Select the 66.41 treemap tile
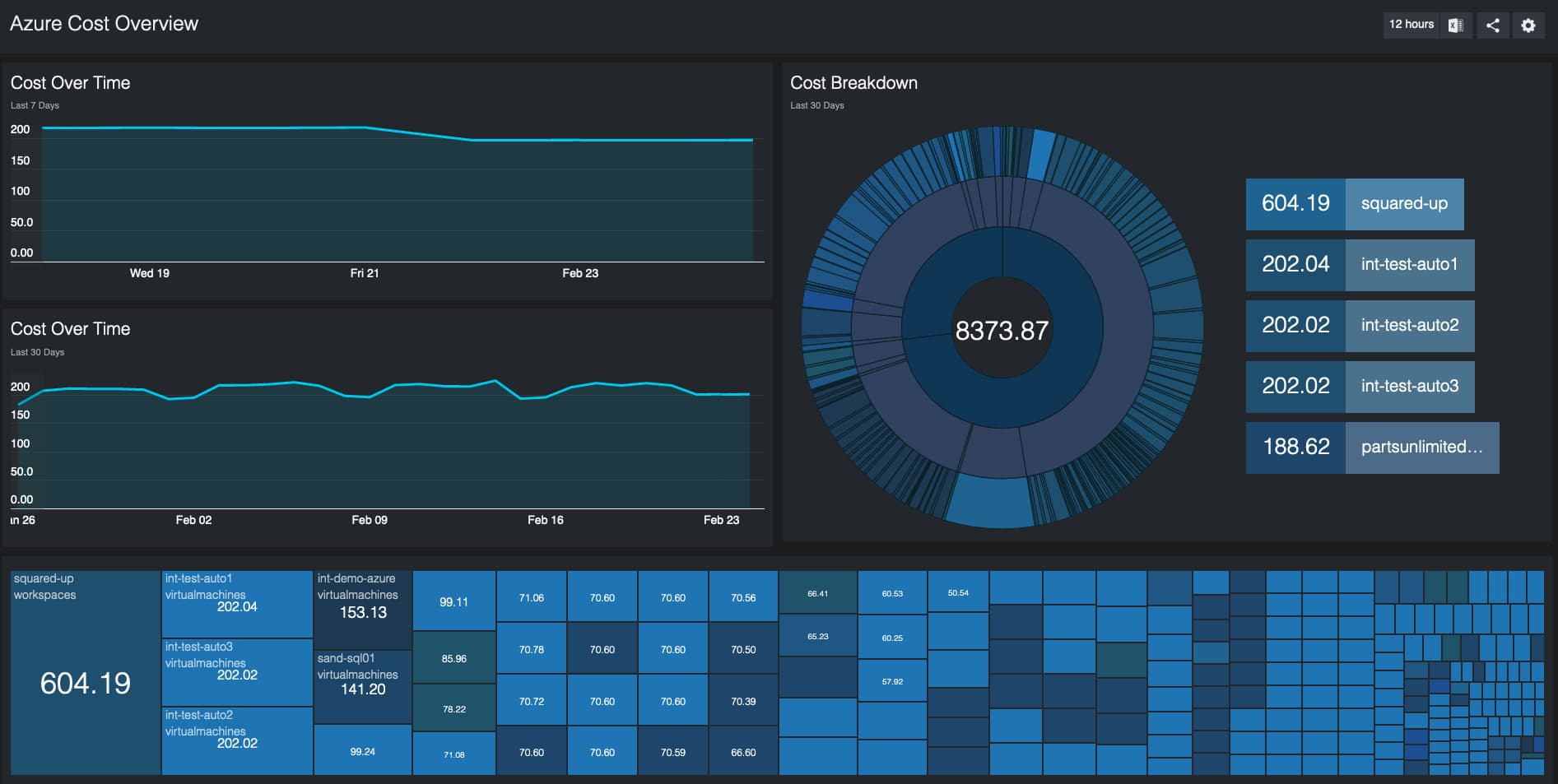The image size is (1558, 784). click(818, 593)
